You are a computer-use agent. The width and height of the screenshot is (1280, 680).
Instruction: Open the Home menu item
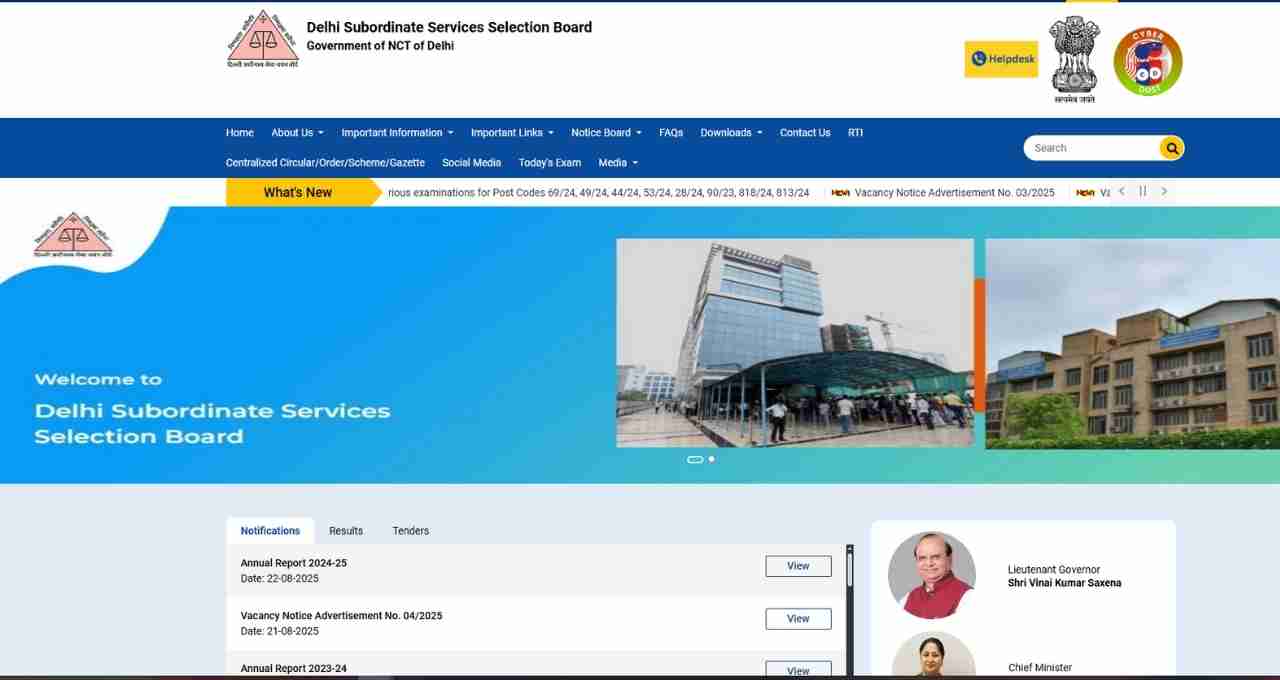pos(240,132)
